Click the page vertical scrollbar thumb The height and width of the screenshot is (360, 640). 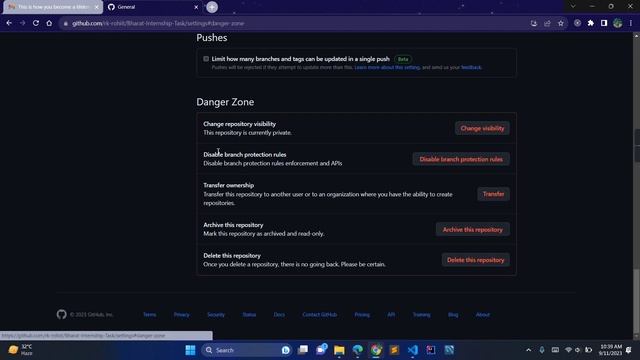pos(636,301)
